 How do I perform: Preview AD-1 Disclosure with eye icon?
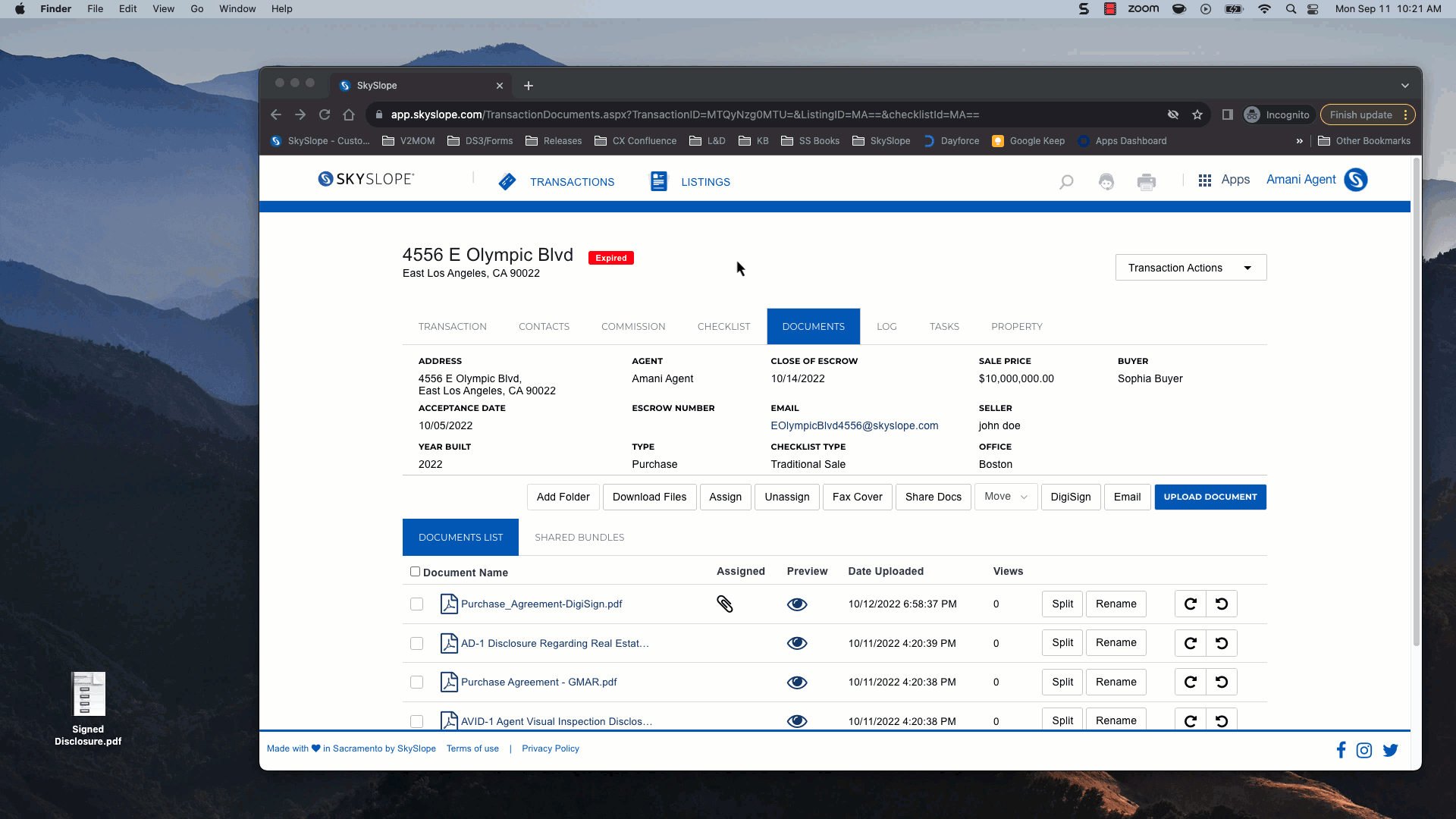coord(797,643)
